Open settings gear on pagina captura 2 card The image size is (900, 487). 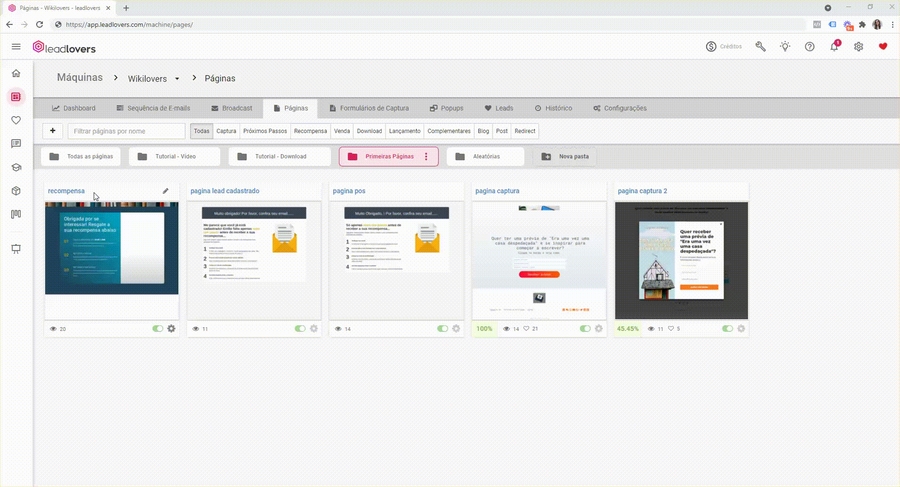point(741,328)
